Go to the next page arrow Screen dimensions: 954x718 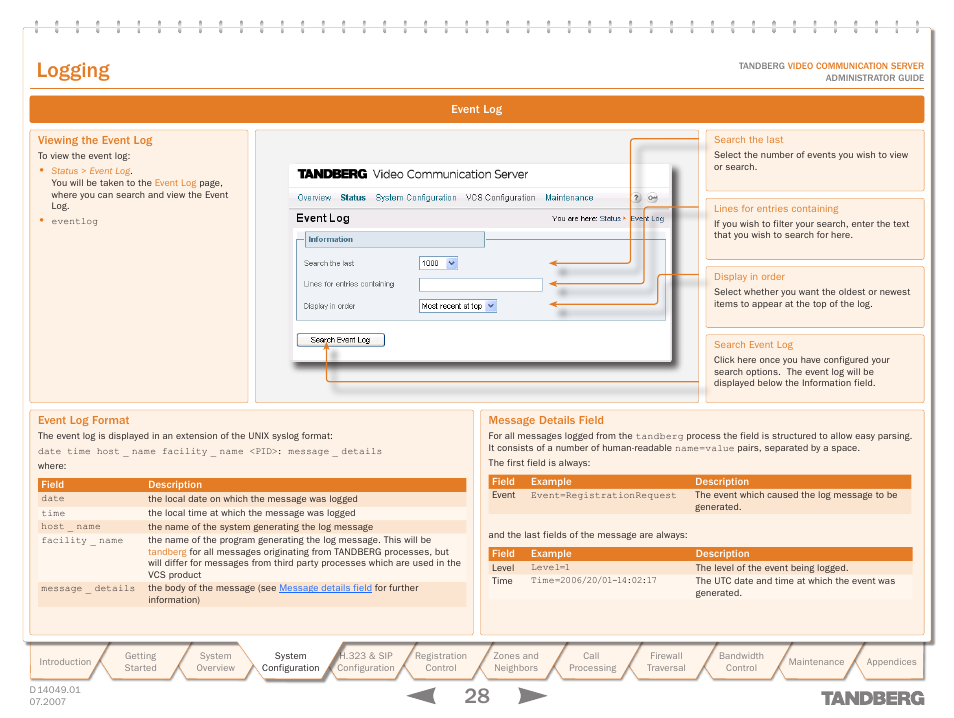click(x=532, y=695)
